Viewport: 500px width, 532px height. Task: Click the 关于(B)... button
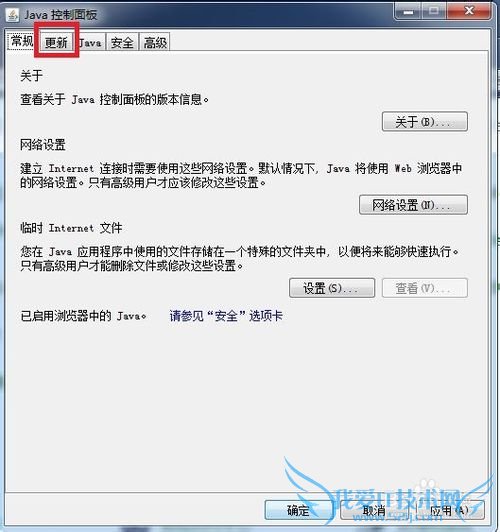tap(425, 121)
